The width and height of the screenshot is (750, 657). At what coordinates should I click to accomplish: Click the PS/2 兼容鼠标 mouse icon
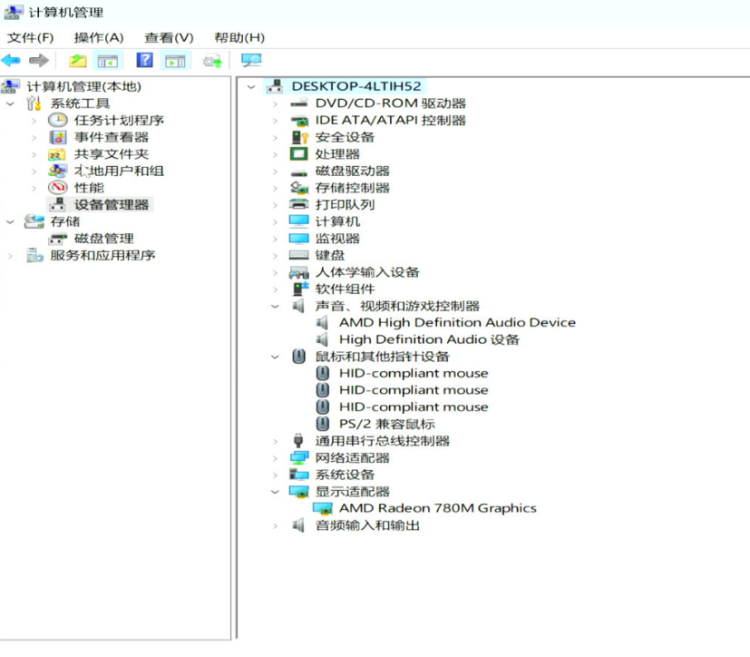point(323,424)
